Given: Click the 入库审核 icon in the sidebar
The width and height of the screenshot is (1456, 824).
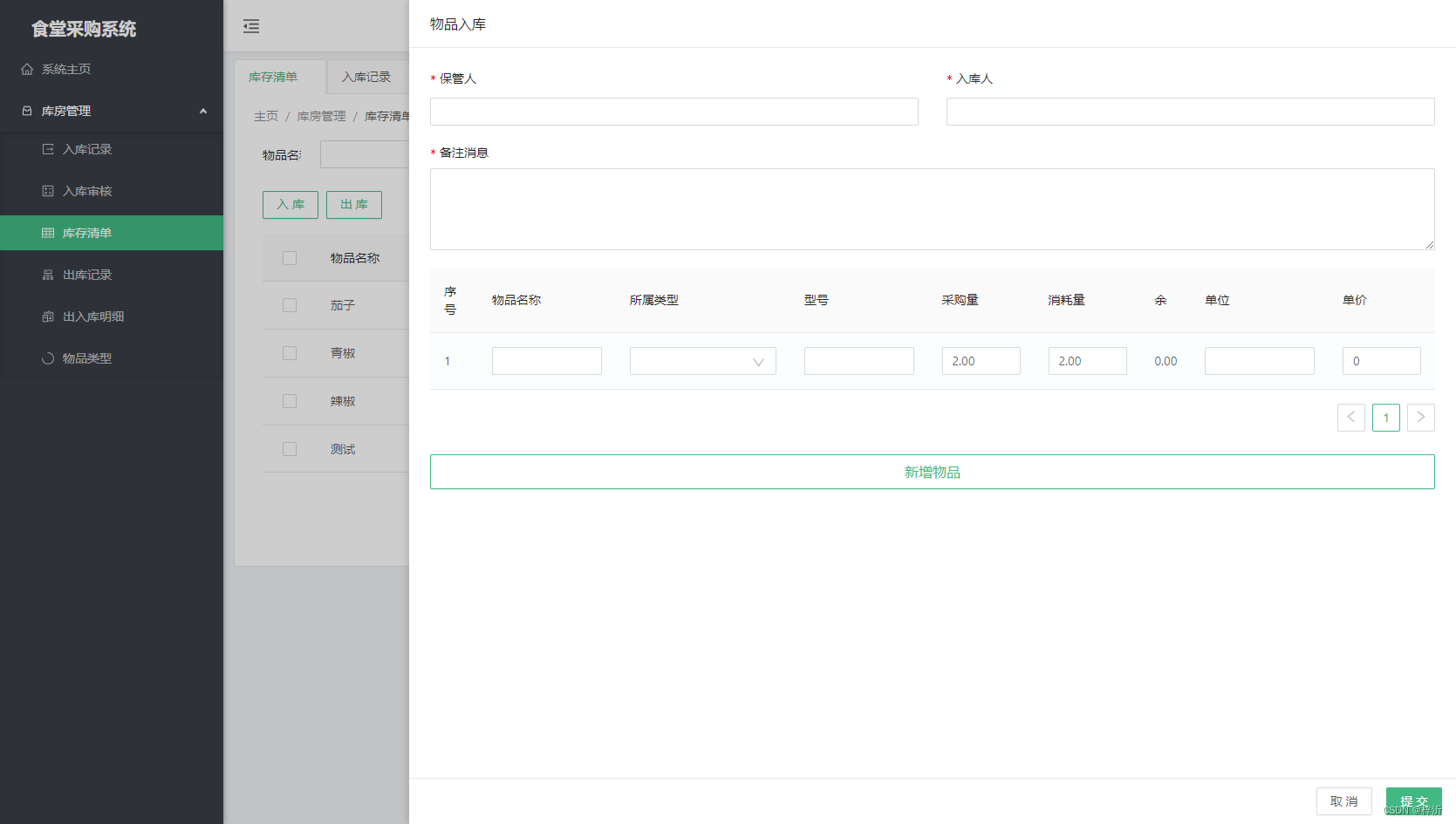Looking at the screenshot, I should (x=48, y=191).
